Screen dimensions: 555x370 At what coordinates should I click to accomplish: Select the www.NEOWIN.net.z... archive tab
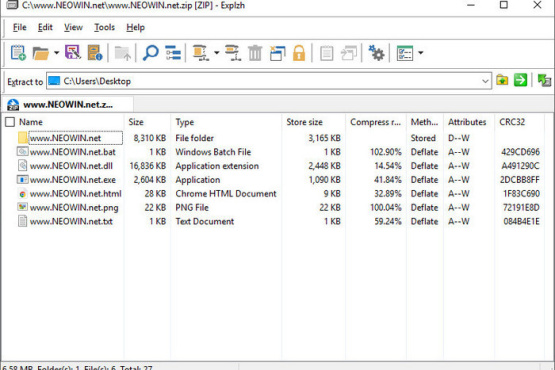pos(67,104)
